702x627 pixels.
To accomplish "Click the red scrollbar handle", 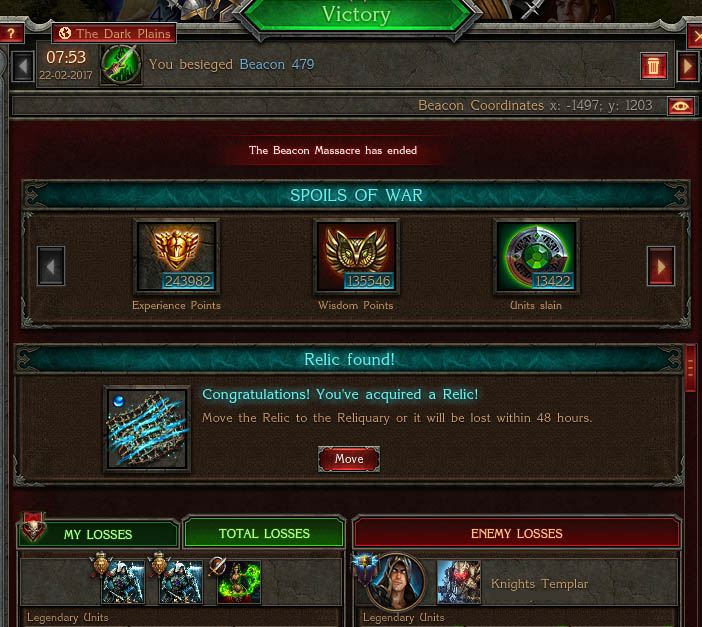I will click(x=690, y=367).
